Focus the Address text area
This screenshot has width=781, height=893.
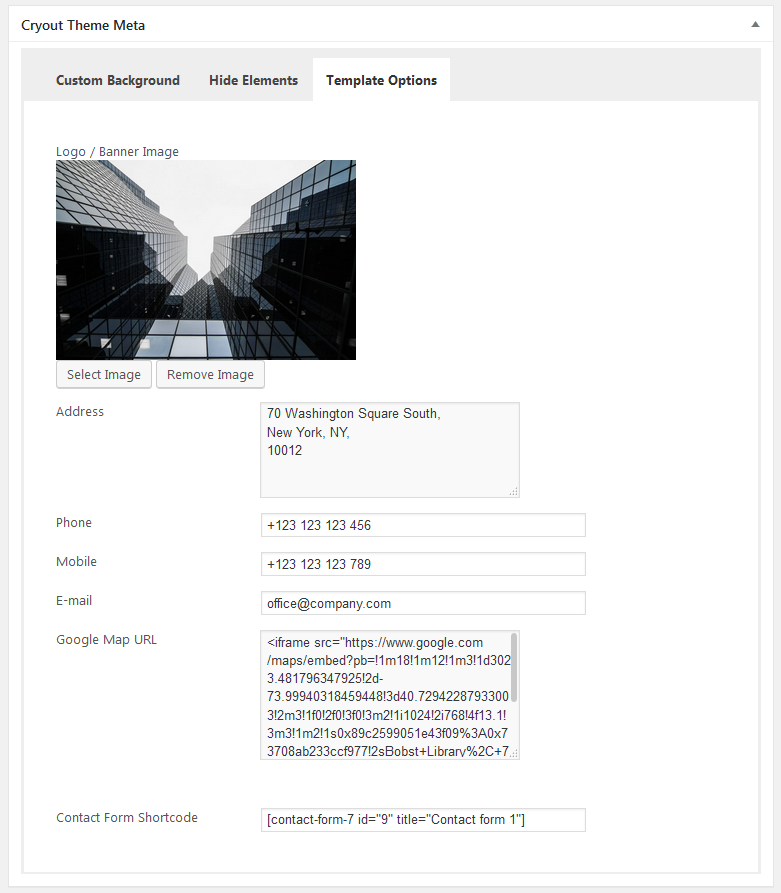[390, 450]
